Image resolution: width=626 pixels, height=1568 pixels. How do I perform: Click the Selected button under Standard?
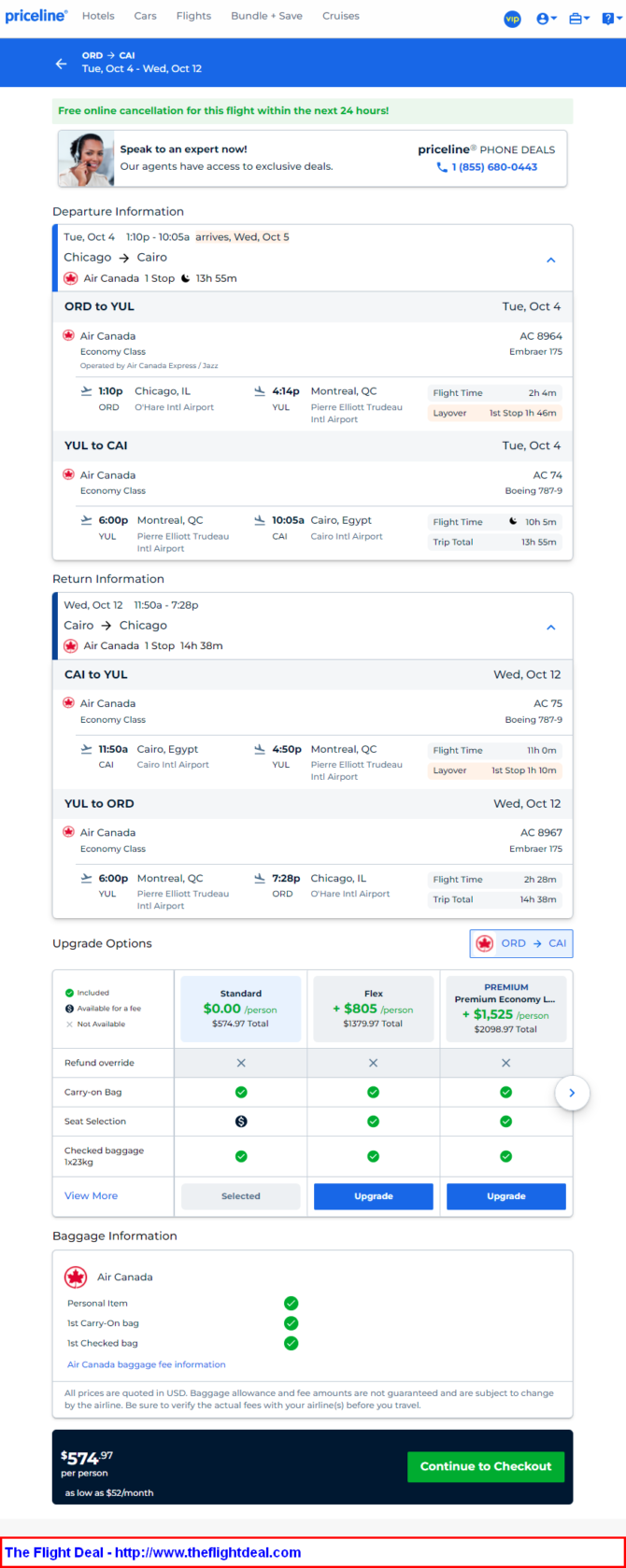pos(240,1196)
